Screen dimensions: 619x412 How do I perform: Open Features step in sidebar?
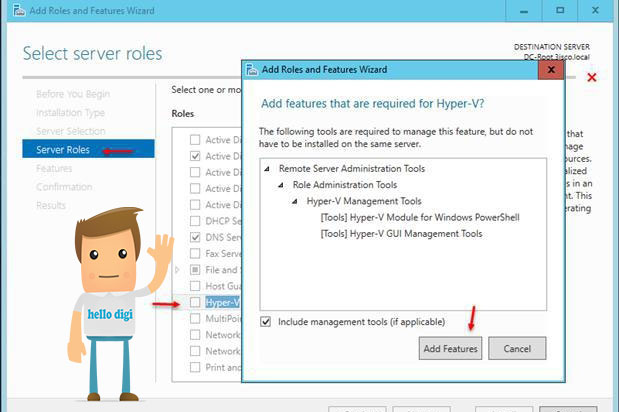point(54,169)
